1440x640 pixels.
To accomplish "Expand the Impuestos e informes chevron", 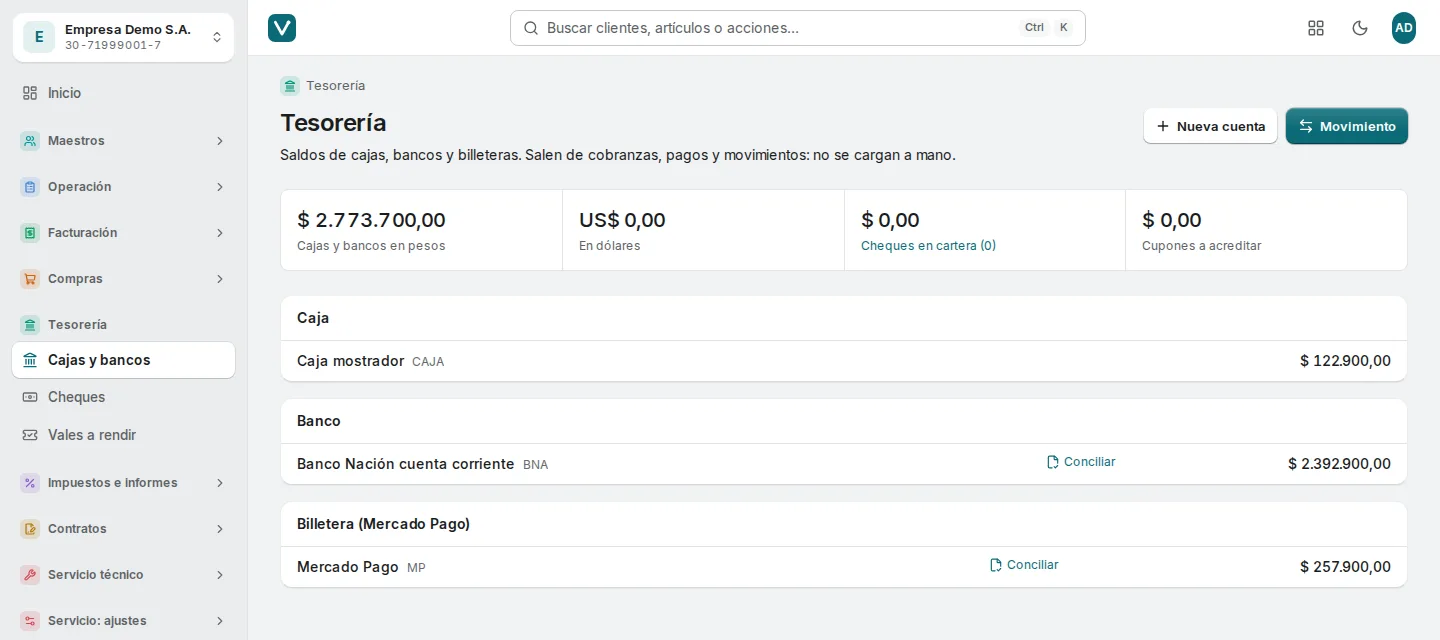I will pos(220,483).
